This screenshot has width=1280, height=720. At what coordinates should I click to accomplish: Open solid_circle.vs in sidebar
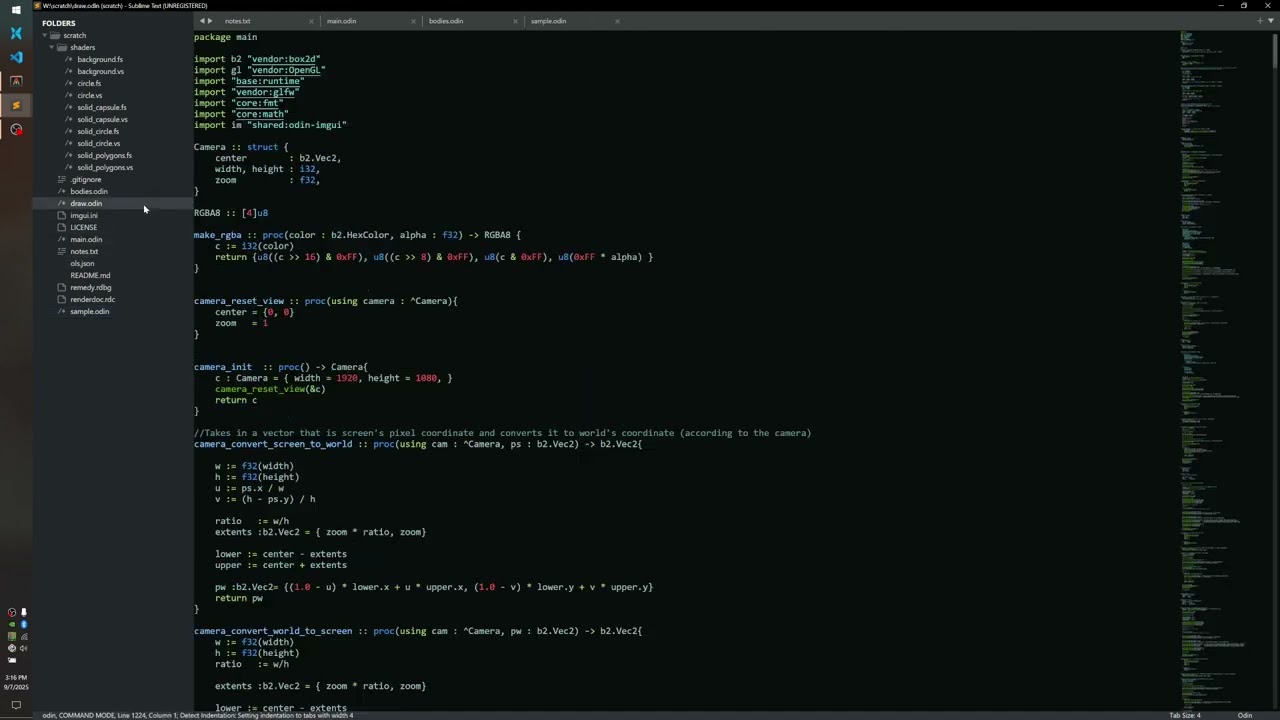pos(98,143)
